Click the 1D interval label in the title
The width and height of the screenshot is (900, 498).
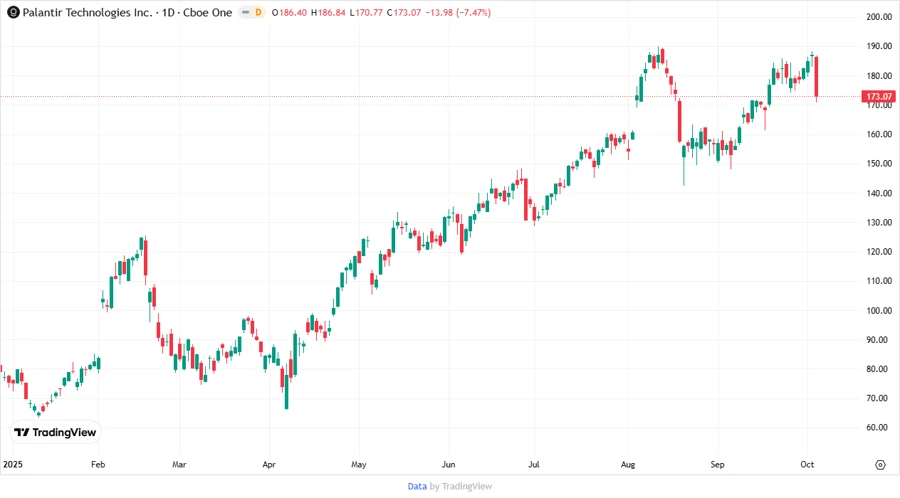pos(170,12)
